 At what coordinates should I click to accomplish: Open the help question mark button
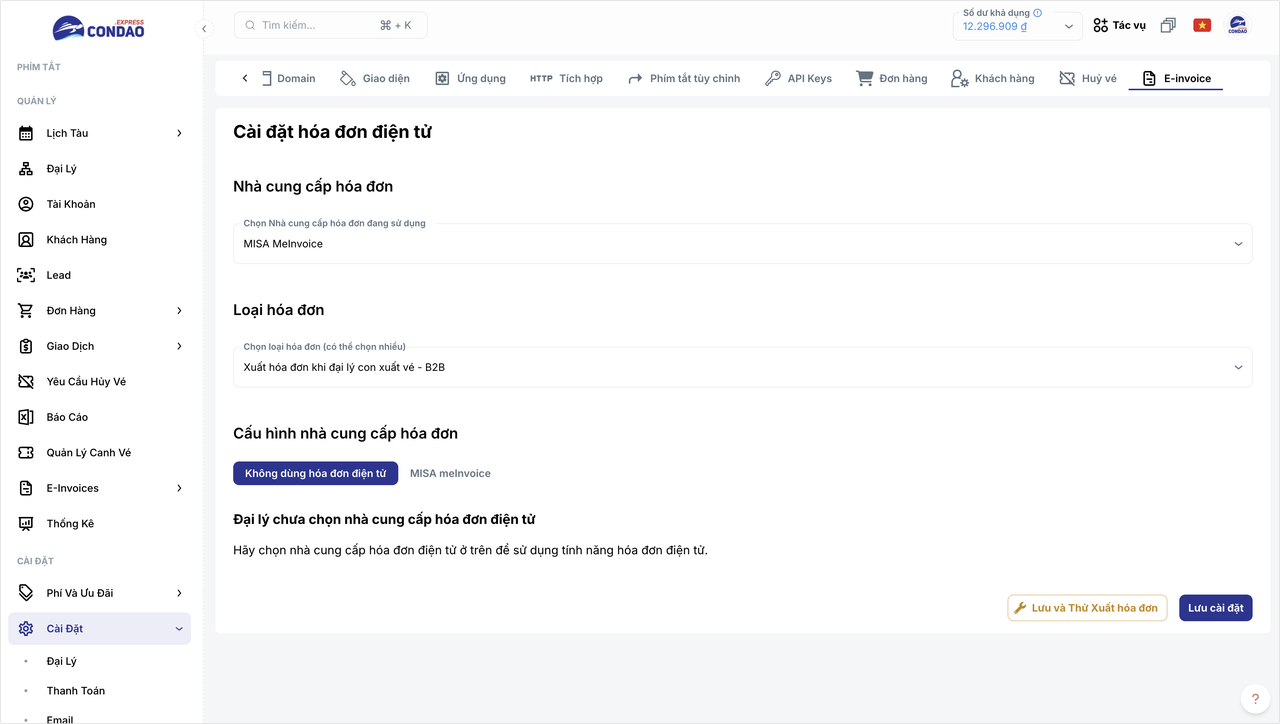point(1255,699)
